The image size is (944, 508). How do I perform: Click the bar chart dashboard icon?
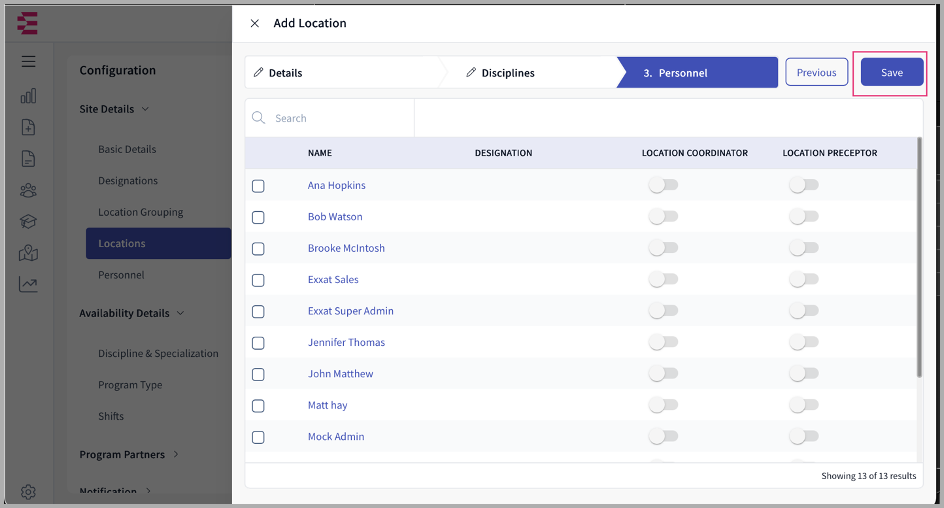28,96
